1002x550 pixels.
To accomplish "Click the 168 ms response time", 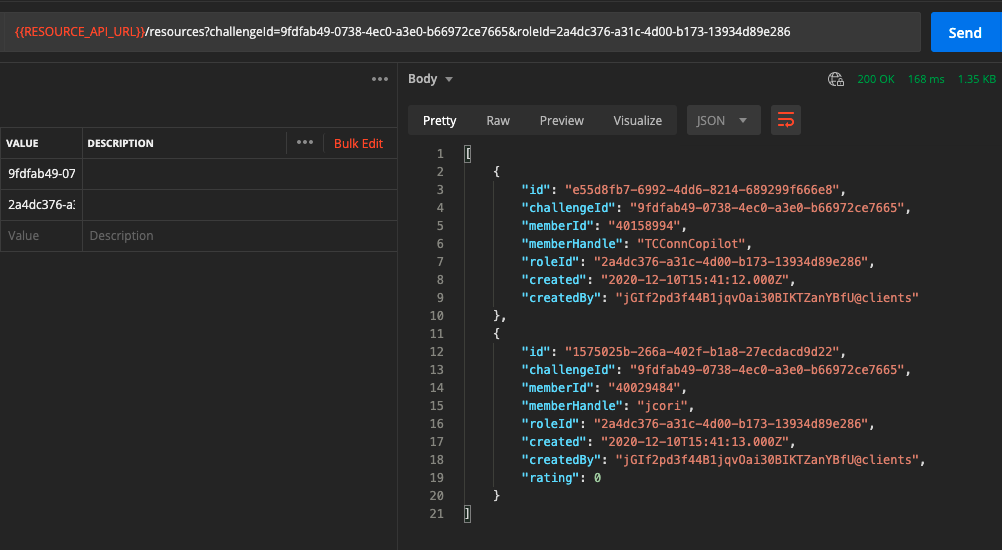I will (926, 79).
